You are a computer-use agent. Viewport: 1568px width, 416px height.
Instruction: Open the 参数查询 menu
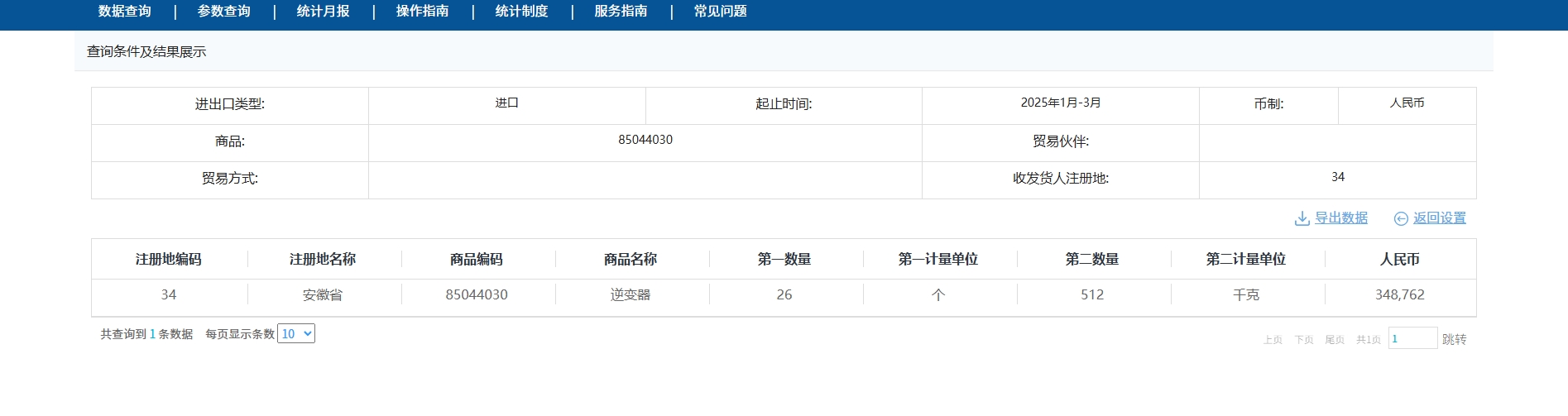click(x=224, y=12)
